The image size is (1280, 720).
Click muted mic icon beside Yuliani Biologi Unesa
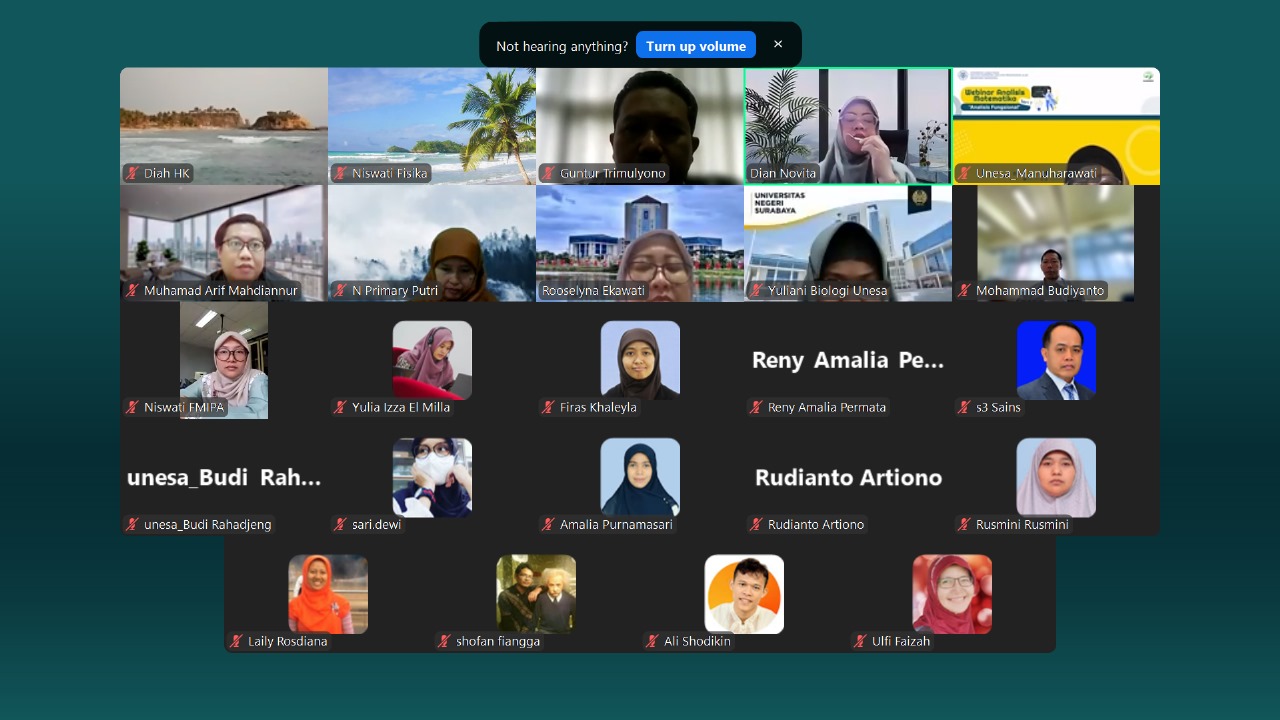(755, 291)
